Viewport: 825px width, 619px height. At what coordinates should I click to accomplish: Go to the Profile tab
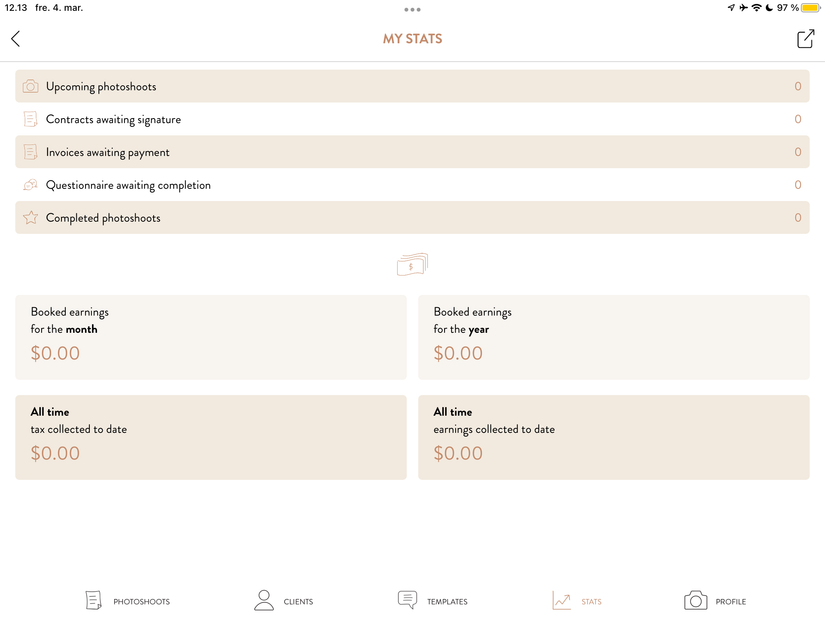point(715,601)
